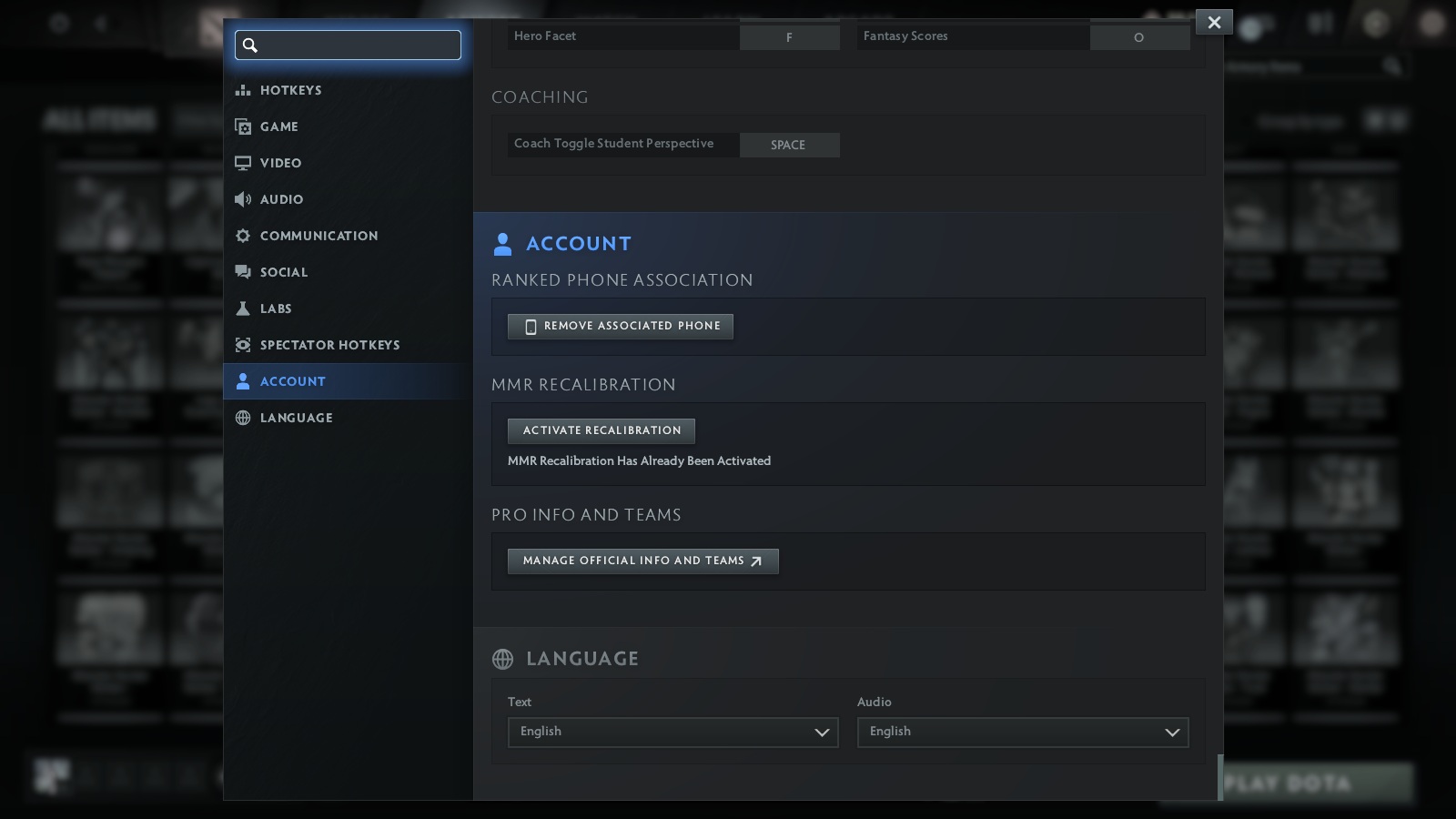Activate MMR recalibration

pyautogui.click(x=602, y=430)
